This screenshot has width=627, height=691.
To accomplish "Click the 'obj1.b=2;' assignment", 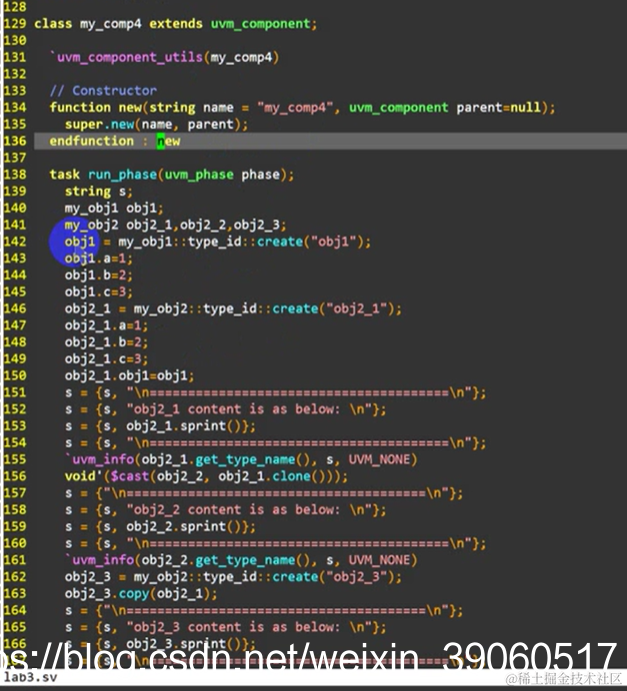I will click(98, 275).
